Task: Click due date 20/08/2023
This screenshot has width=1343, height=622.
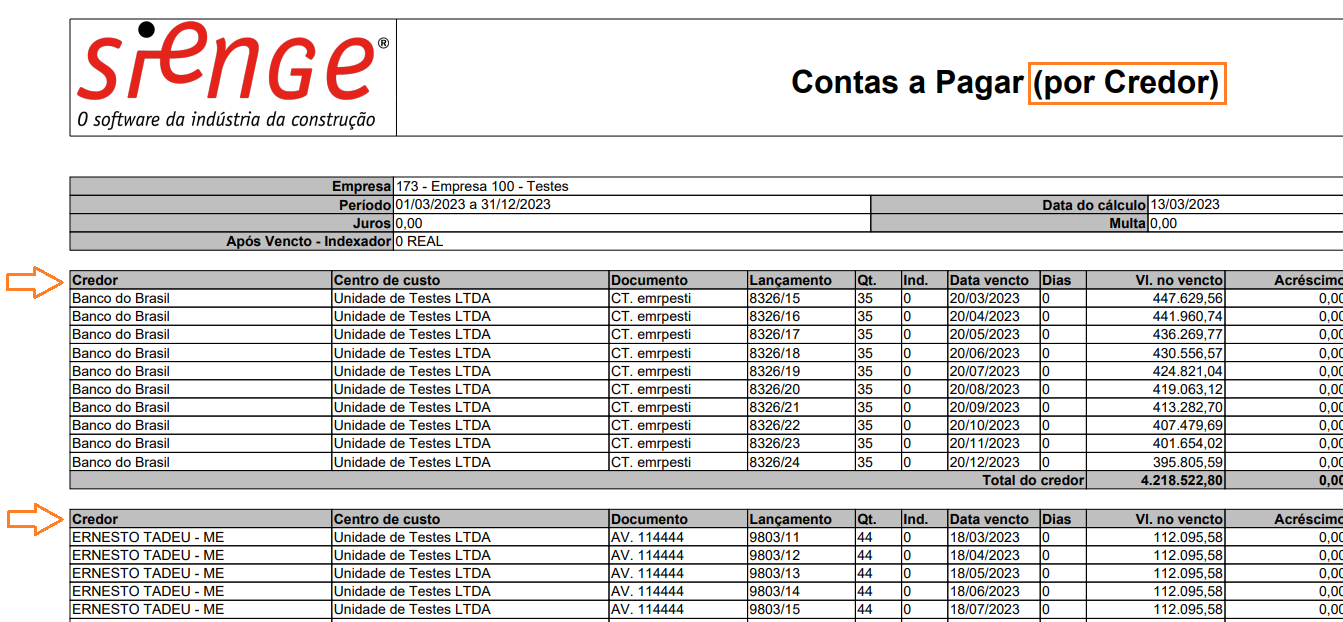Action: [x=985, y=389]
